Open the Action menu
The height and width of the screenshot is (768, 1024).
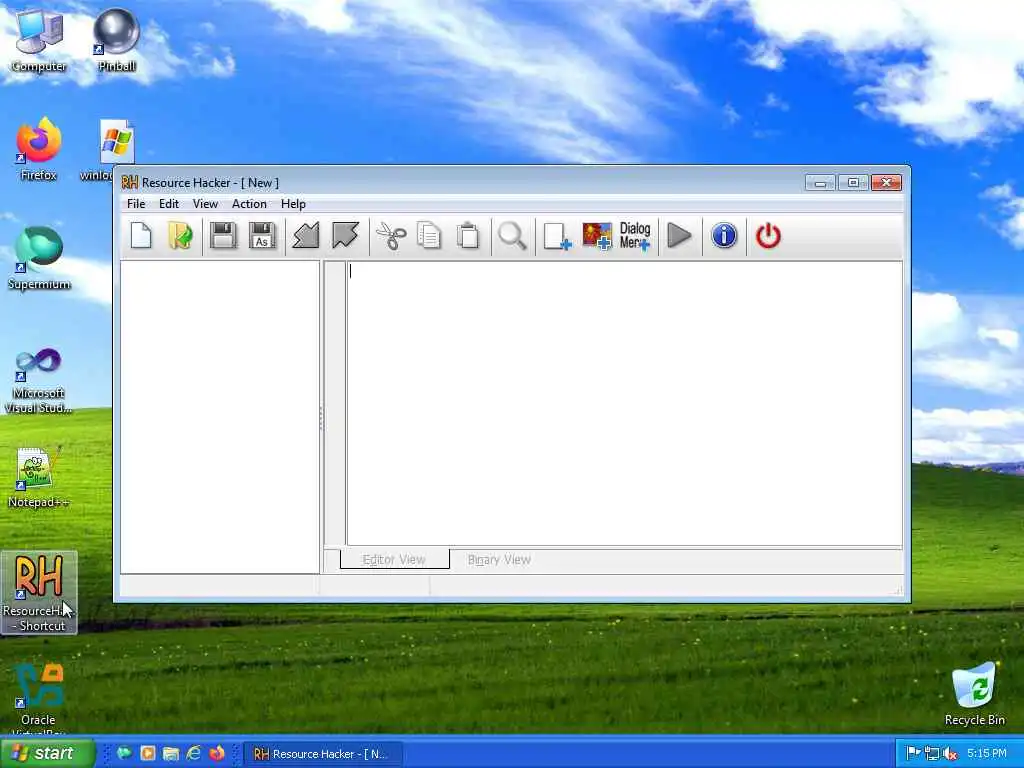pyautogui.click(x=249, y=204)
